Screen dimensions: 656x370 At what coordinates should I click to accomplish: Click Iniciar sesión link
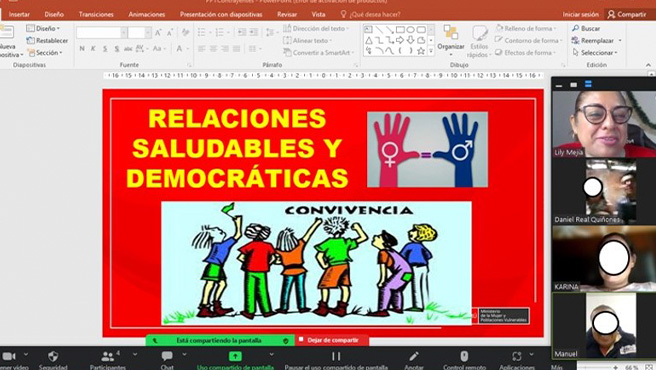(x=580, y=14)
